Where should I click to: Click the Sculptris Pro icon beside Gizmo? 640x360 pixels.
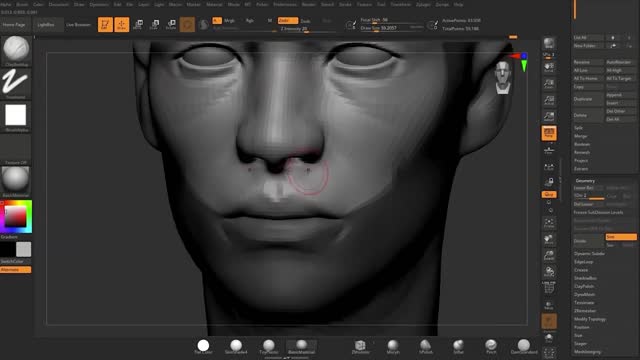[x=203, y=24]
